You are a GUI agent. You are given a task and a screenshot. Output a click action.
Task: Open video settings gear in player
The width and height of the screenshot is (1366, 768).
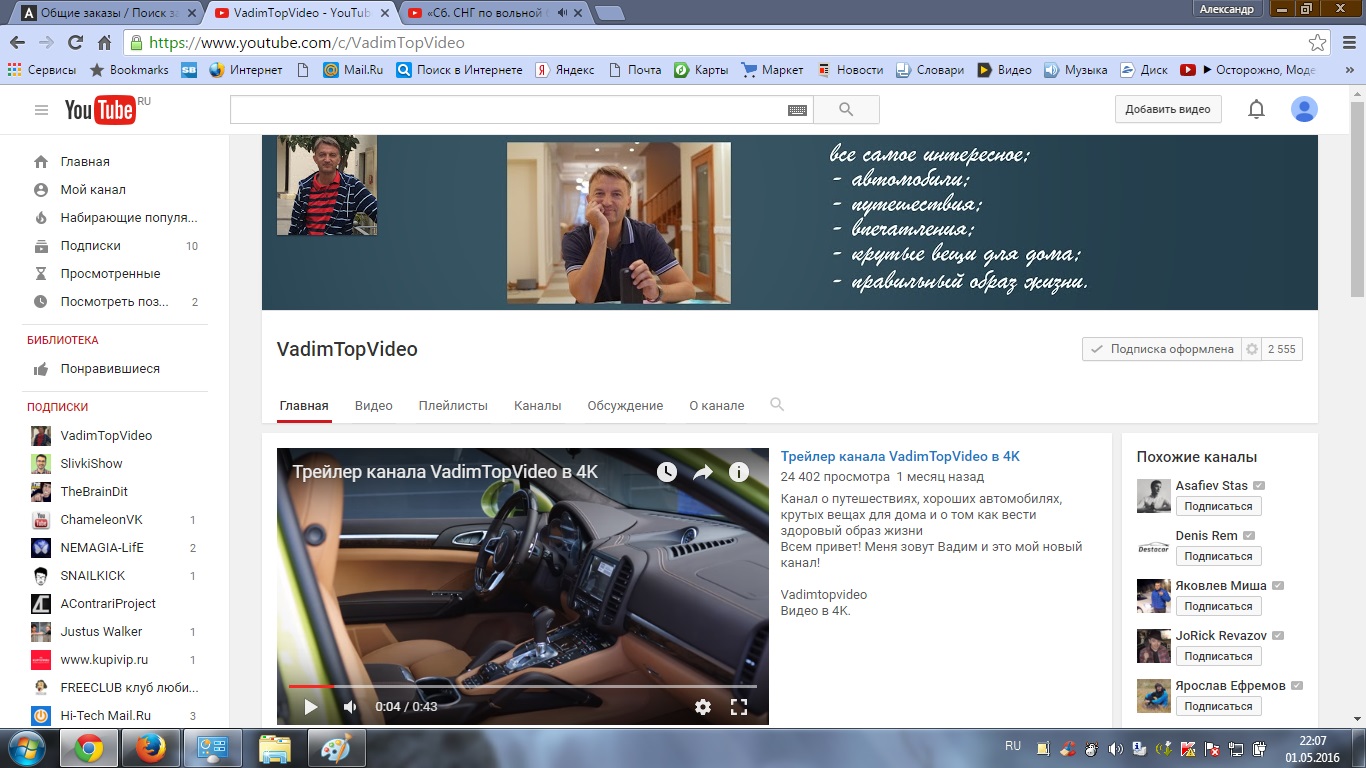point(703,707)
